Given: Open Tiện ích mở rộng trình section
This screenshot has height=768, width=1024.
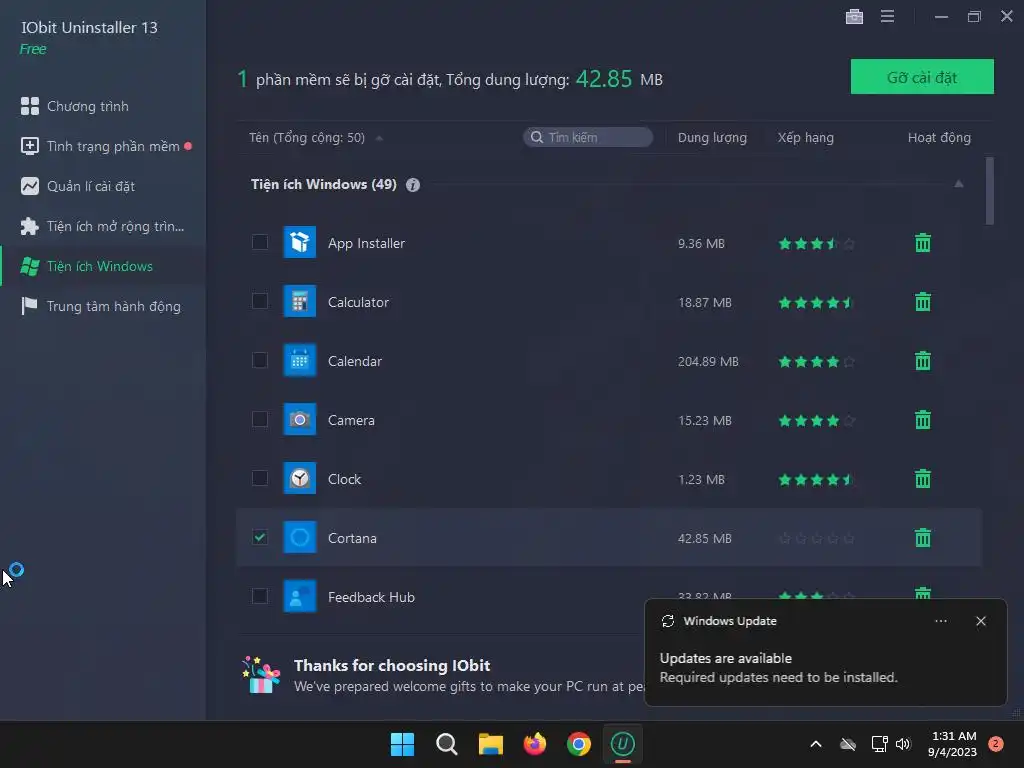Looking at the screenshot, I should pos(103,226).
